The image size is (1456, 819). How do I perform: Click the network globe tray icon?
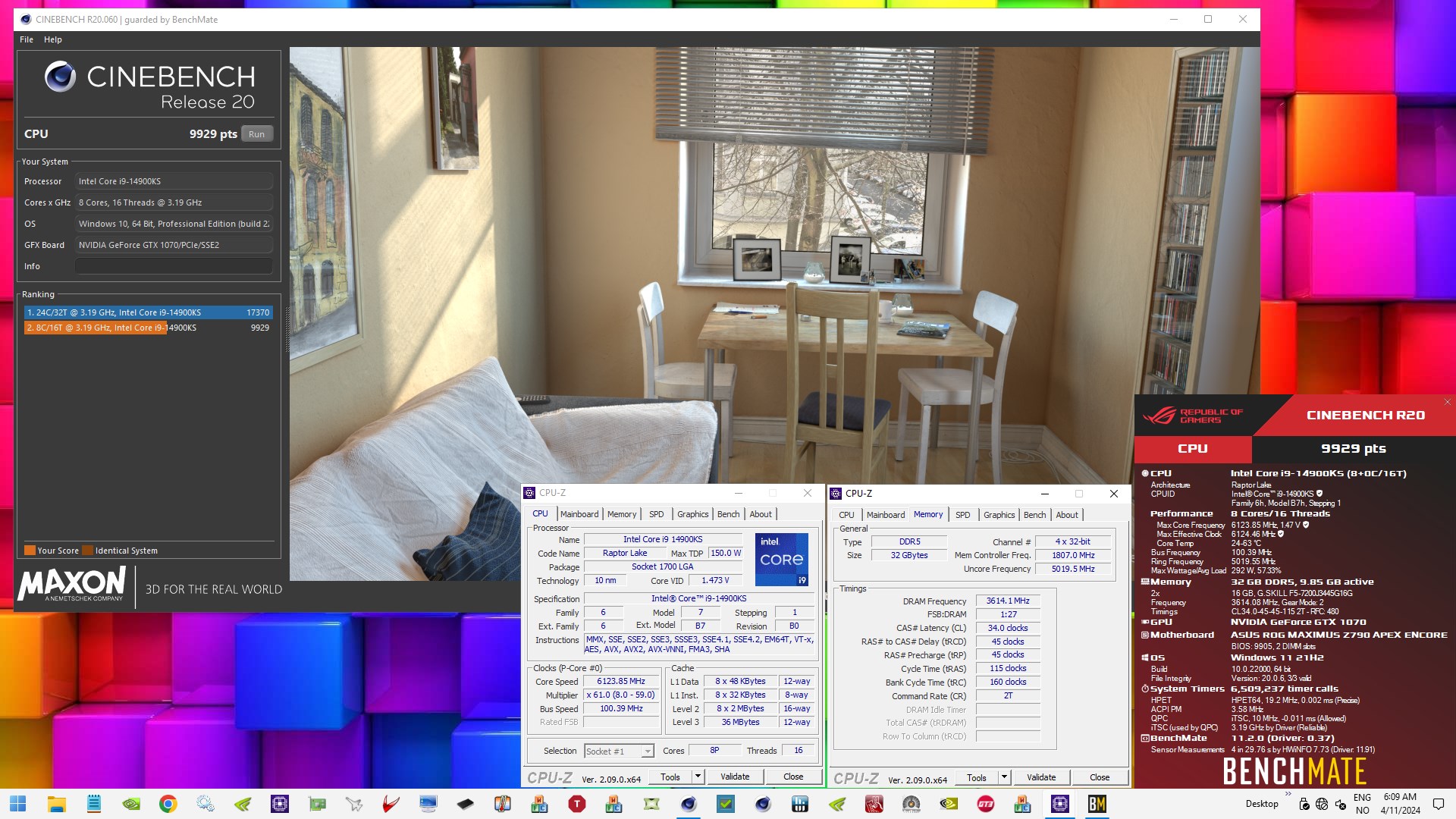pyautogui.click(x=1323, y=804)
